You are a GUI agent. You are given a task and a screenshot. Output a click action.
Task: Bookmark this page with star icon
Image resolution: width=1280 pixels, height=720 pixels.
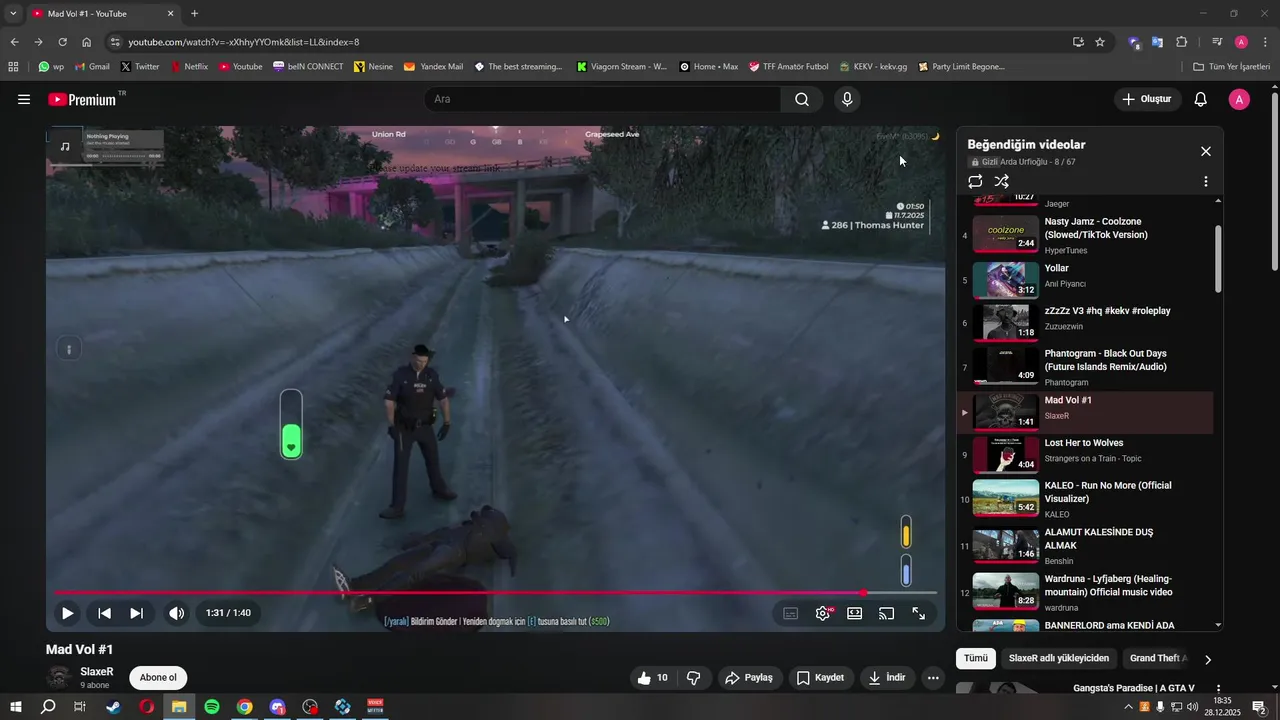coord(1100,42)
